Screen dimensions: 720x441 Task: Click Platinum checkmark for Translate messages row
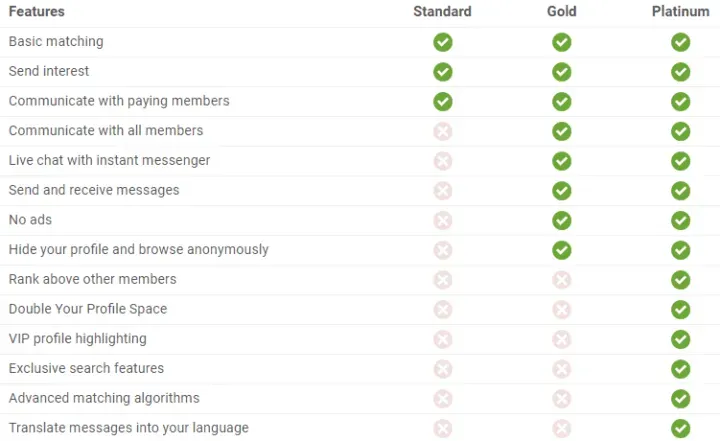pos(681,428)
